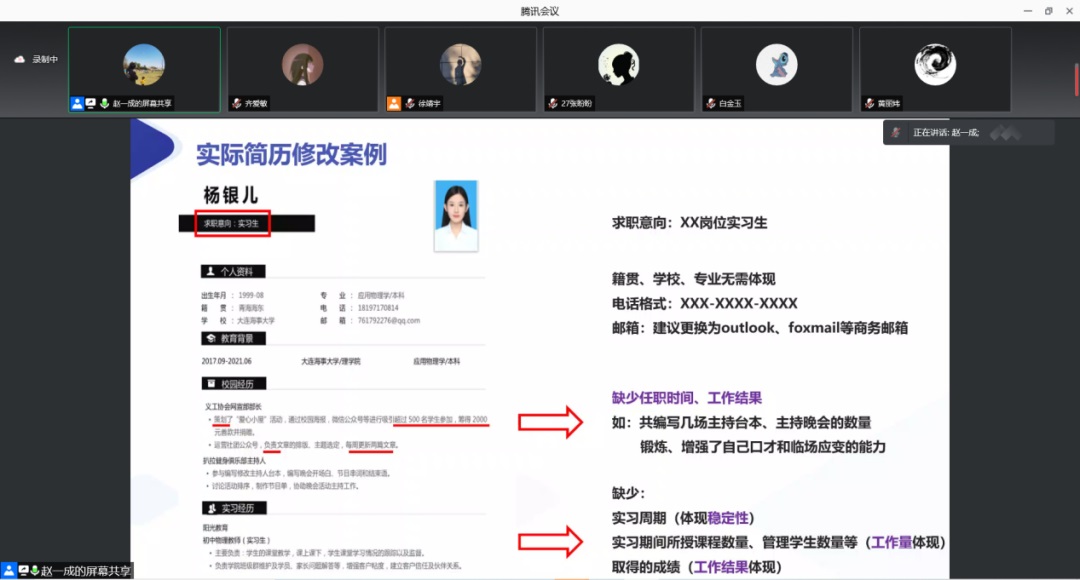Screen dimensions: 1080x580
Task: Select 黄丽纬's participant avatar
Action: coord(934,65)
